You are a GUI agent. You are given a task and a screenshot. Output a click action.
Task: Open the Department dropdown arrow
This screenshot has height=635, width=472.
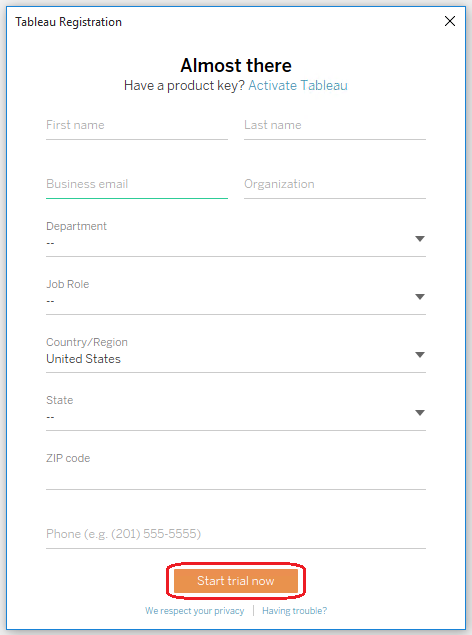(x=420, y=239)
